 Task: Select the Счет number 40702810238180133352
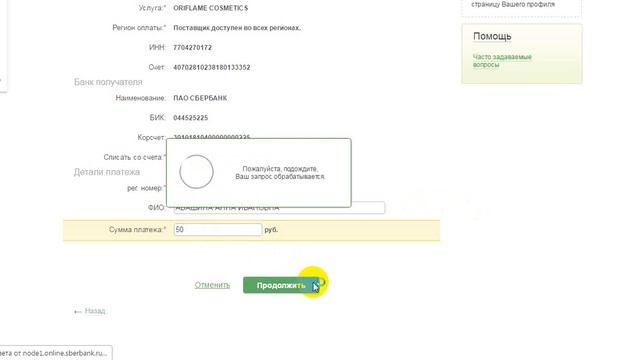(x=211, y=67)
